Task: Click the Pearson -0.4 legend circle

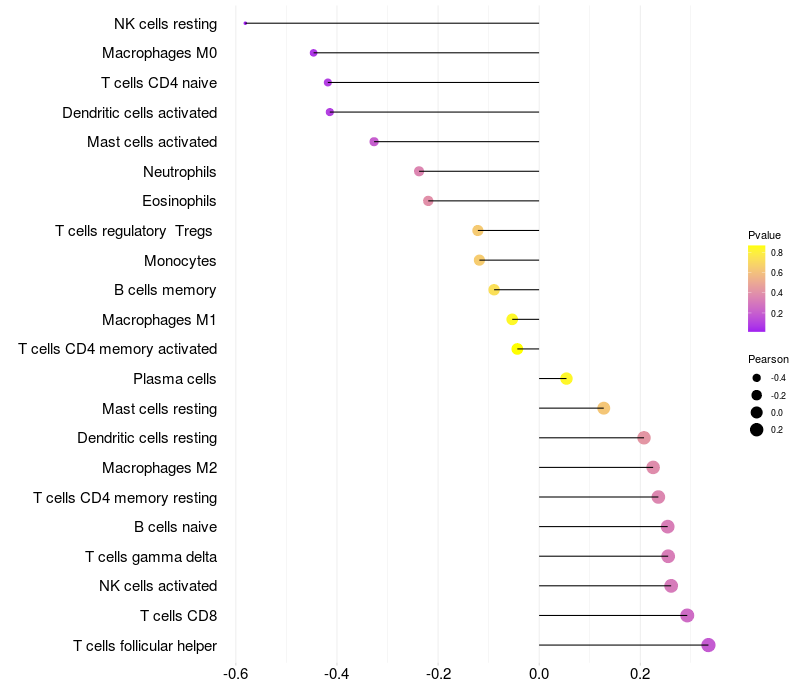Action: pos(757,378)
